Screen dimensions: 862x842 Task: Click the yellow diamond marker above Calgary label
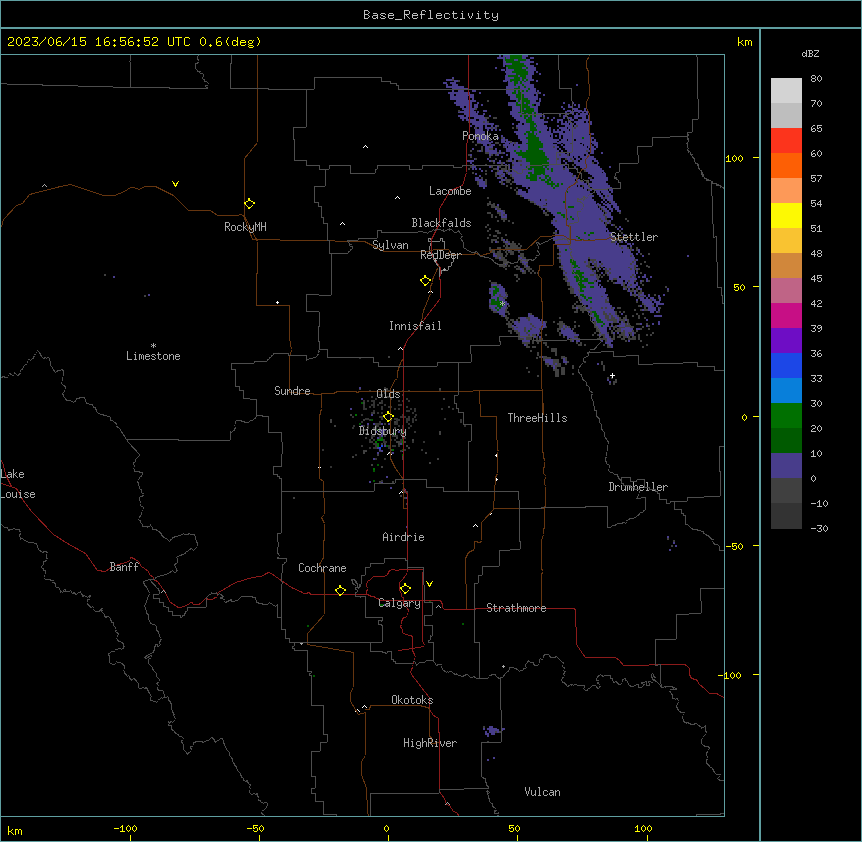click(x=405, y=589)
